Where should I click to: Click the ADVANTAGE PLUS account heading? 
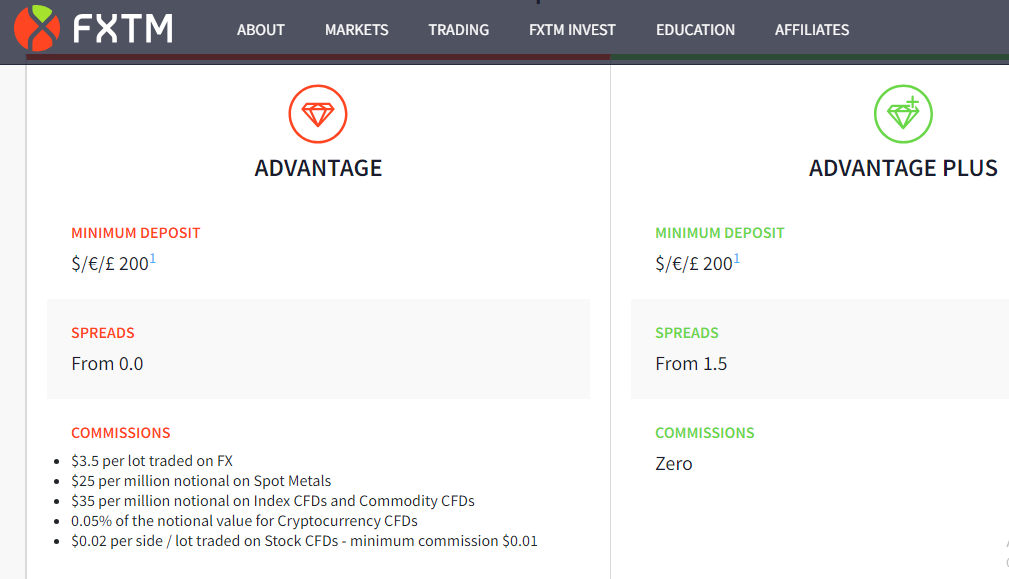pyautogui.click(x=903, y=168)
